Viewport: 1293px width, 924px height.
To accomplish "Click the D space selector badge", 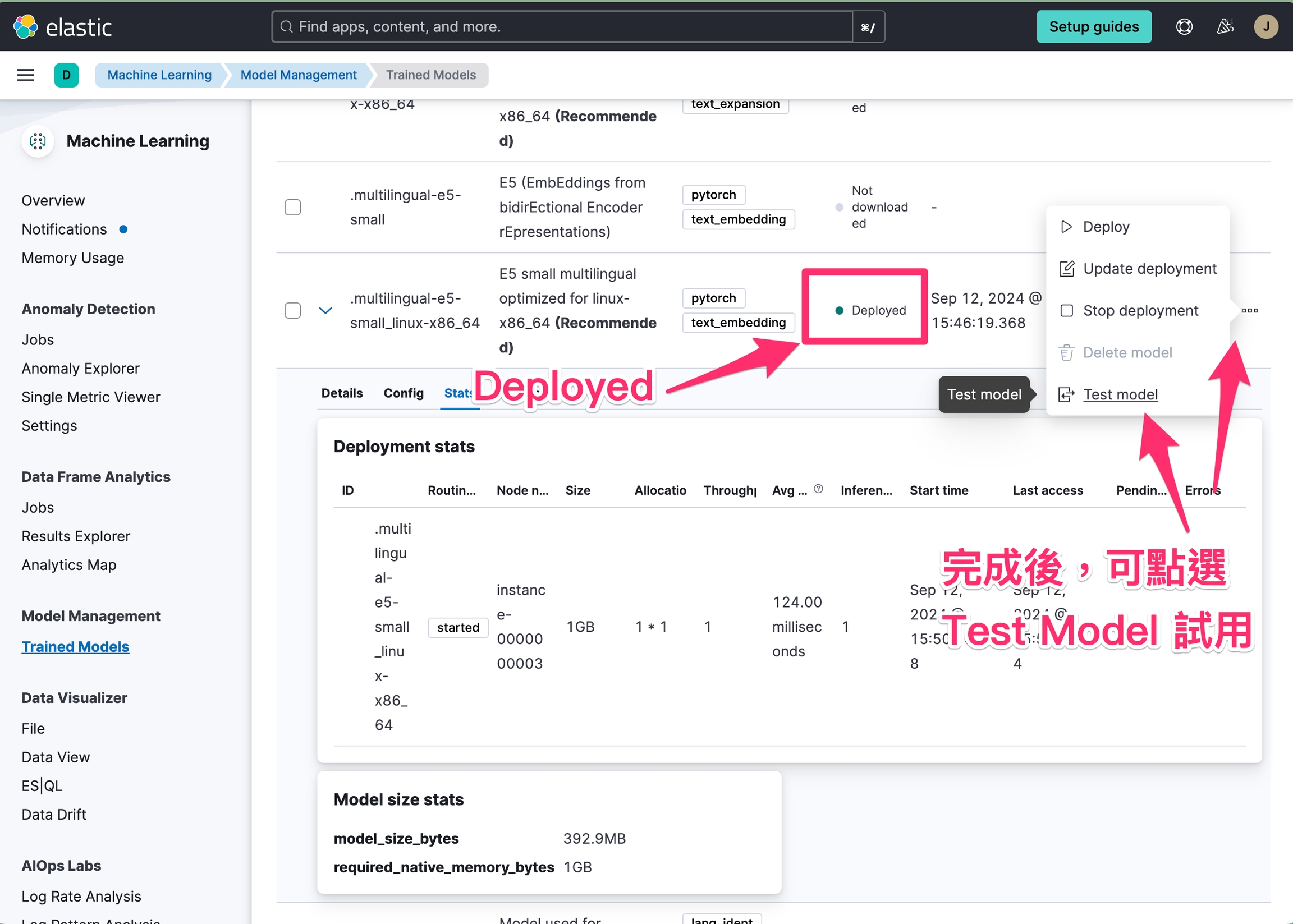I will [66, 75].
